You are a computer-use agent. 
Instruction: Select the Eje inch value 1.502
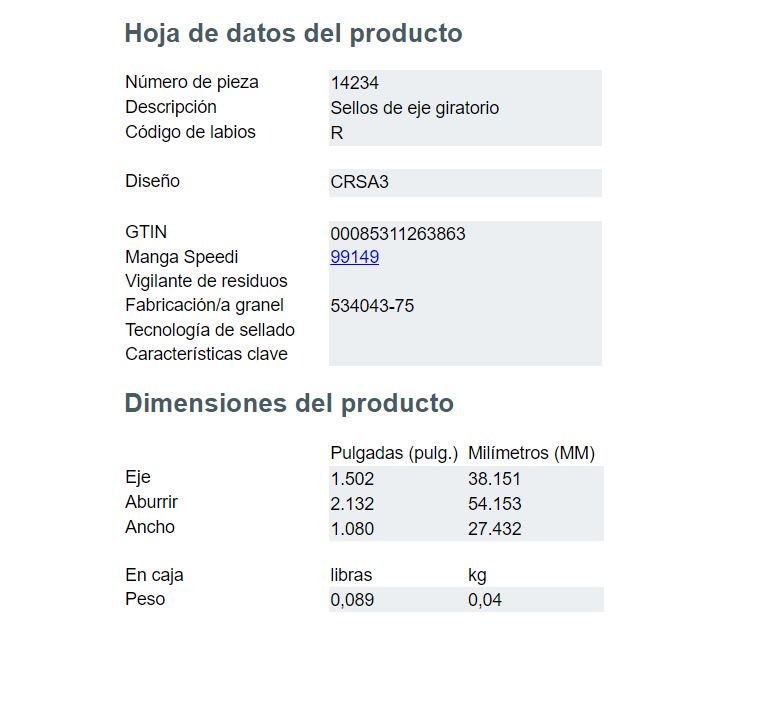click(352, 479)
